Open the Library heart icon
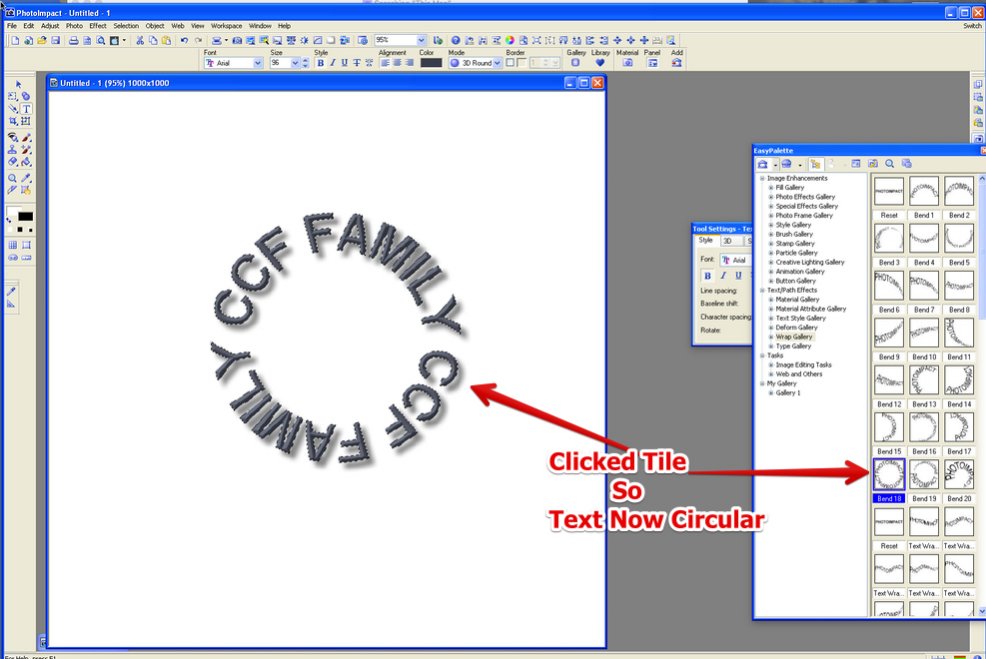The height and width of the screenshot is (659, 986). click(600, 63)
